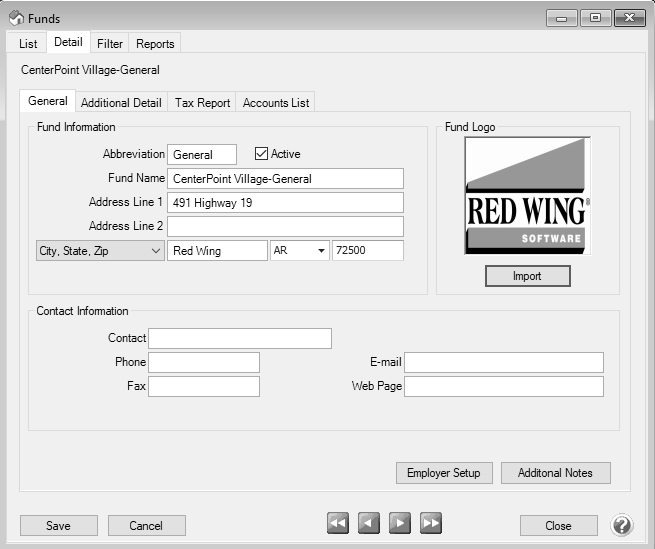Screen dimensions: 655x549
Task: Click the Save button
Action: click(59, 525)
